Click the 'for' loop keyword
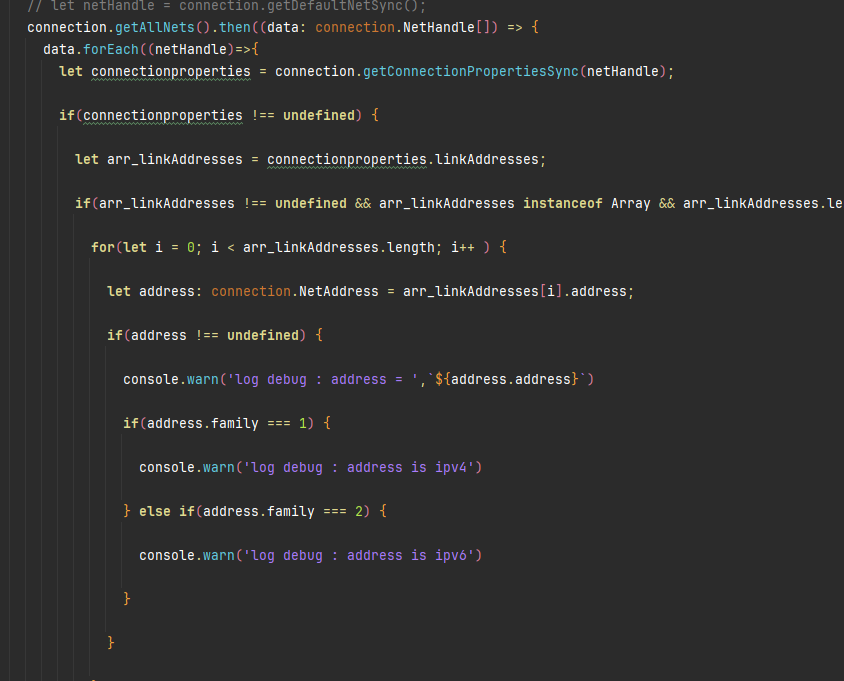The width and height of the screenshot is (844, 681). 102,248
